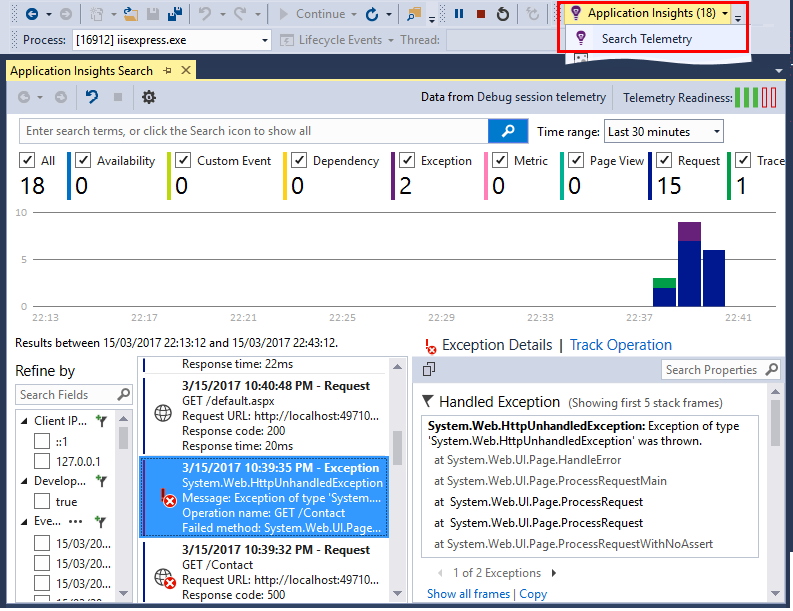Click the Save All toolbar icon
This screenshot has width=793, height=611.
pyautogui.click(x=175, y=14)
